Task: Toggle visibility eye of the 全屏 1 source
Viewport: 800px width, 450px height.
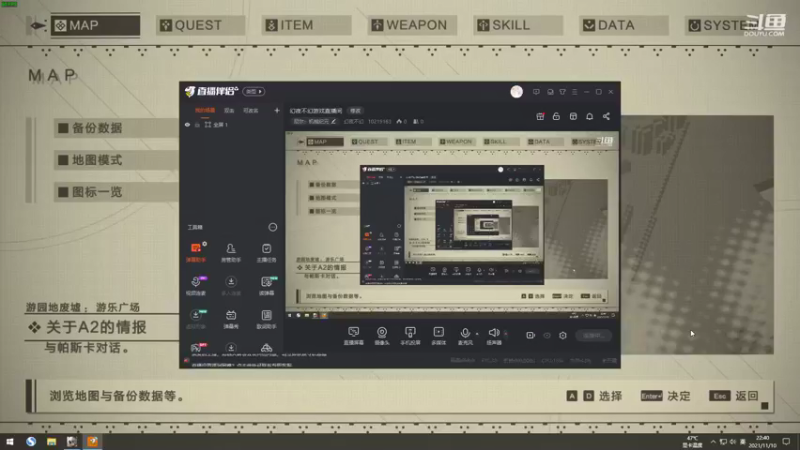Action: tap(187, 124)
